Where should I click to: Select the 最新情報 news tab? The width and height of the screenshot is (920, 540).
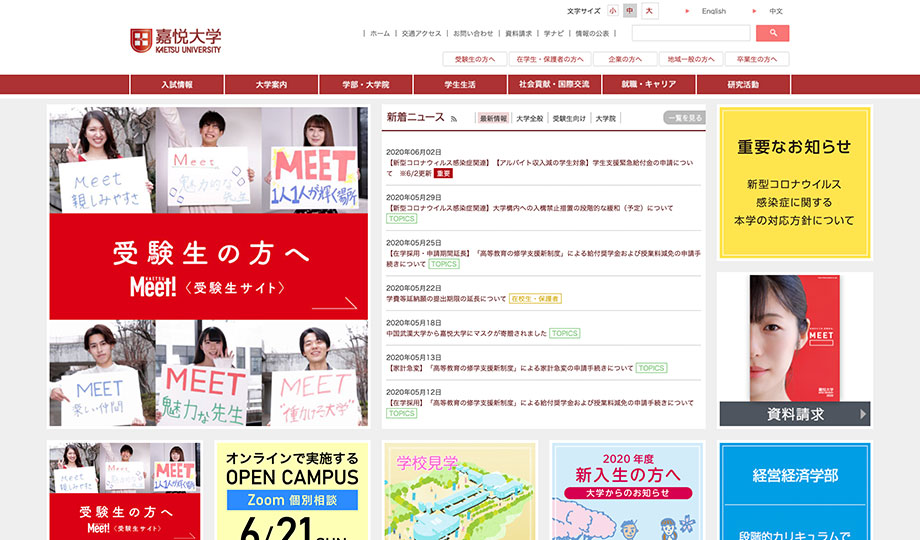coord(493,119)
